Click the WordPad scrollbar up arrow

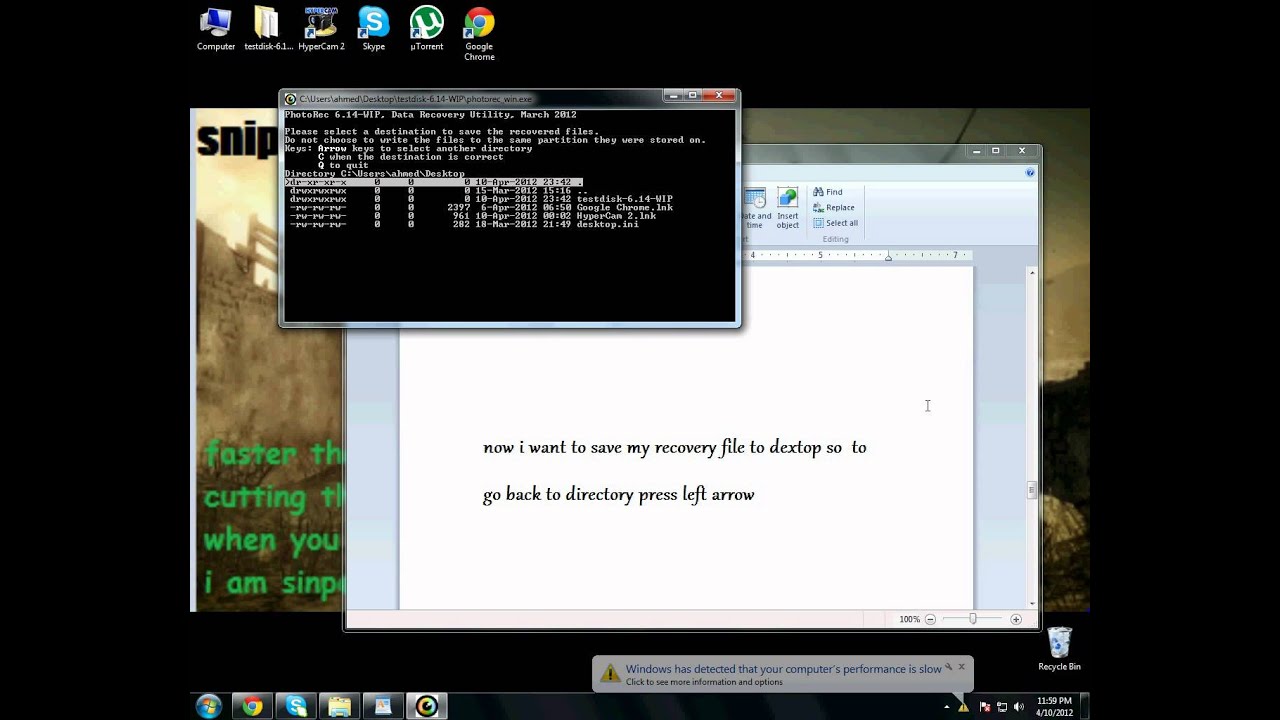[x=1032, y=272]
